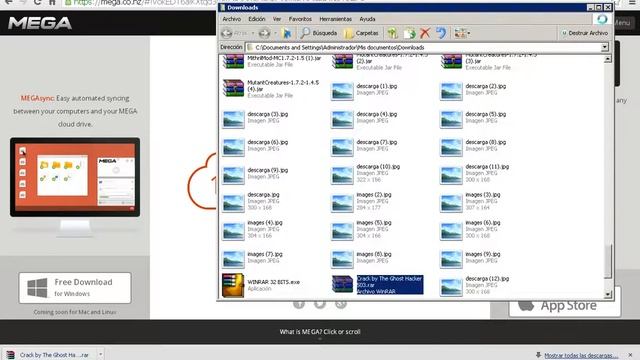This screenshot has height=360, width=640.
Task: Click the images (6).jpg file name
Action: pyautogui.click(x=482, y=223)
